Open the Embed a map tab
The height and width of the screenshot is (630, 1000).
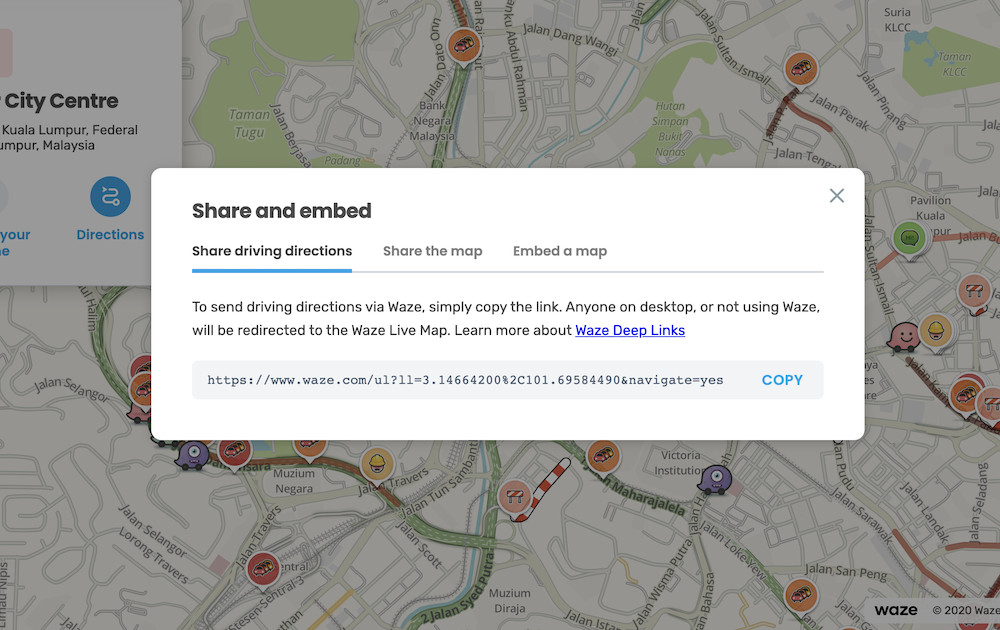point(560,251)
